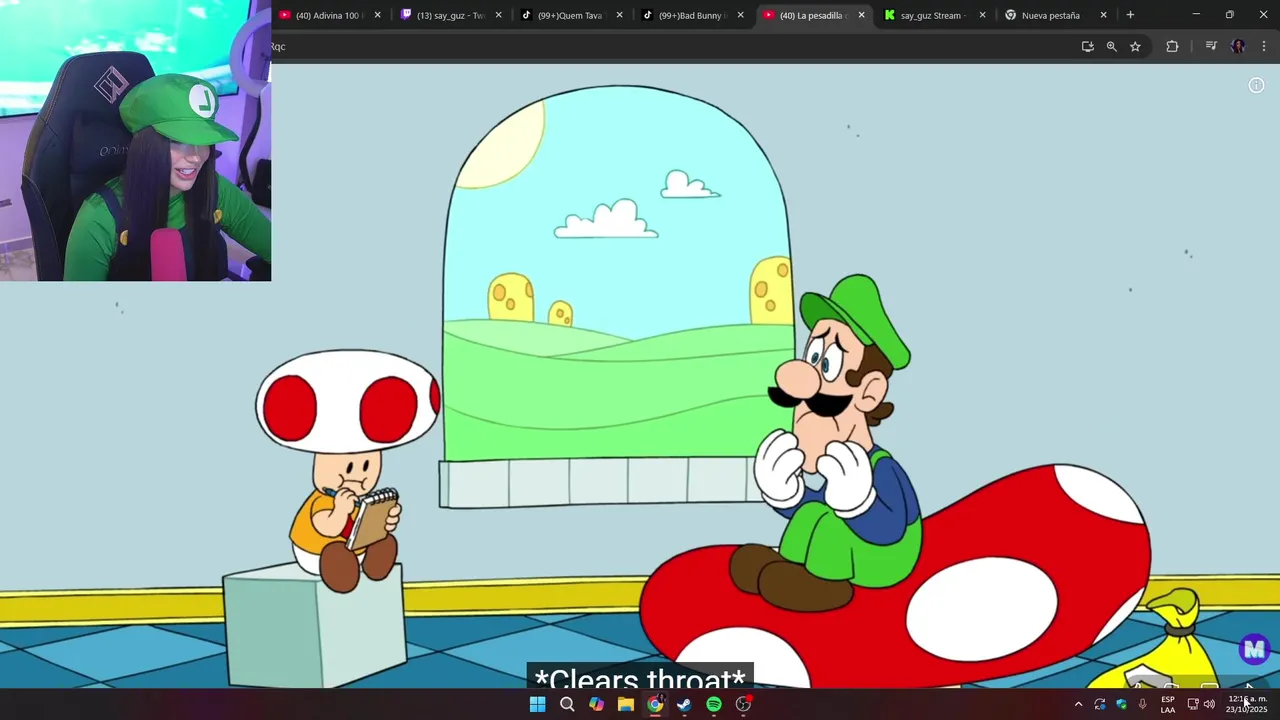Close the 'Nueva pestaña' tab
The image size is (1280, 720).
pos(1103,15)
